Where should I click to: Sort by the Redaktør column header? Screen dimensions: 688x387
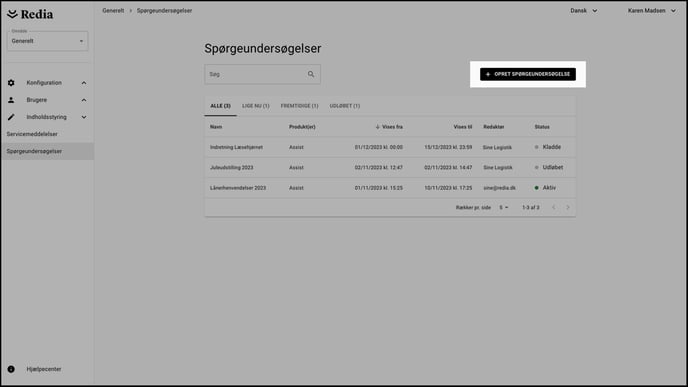click(494, 127)
